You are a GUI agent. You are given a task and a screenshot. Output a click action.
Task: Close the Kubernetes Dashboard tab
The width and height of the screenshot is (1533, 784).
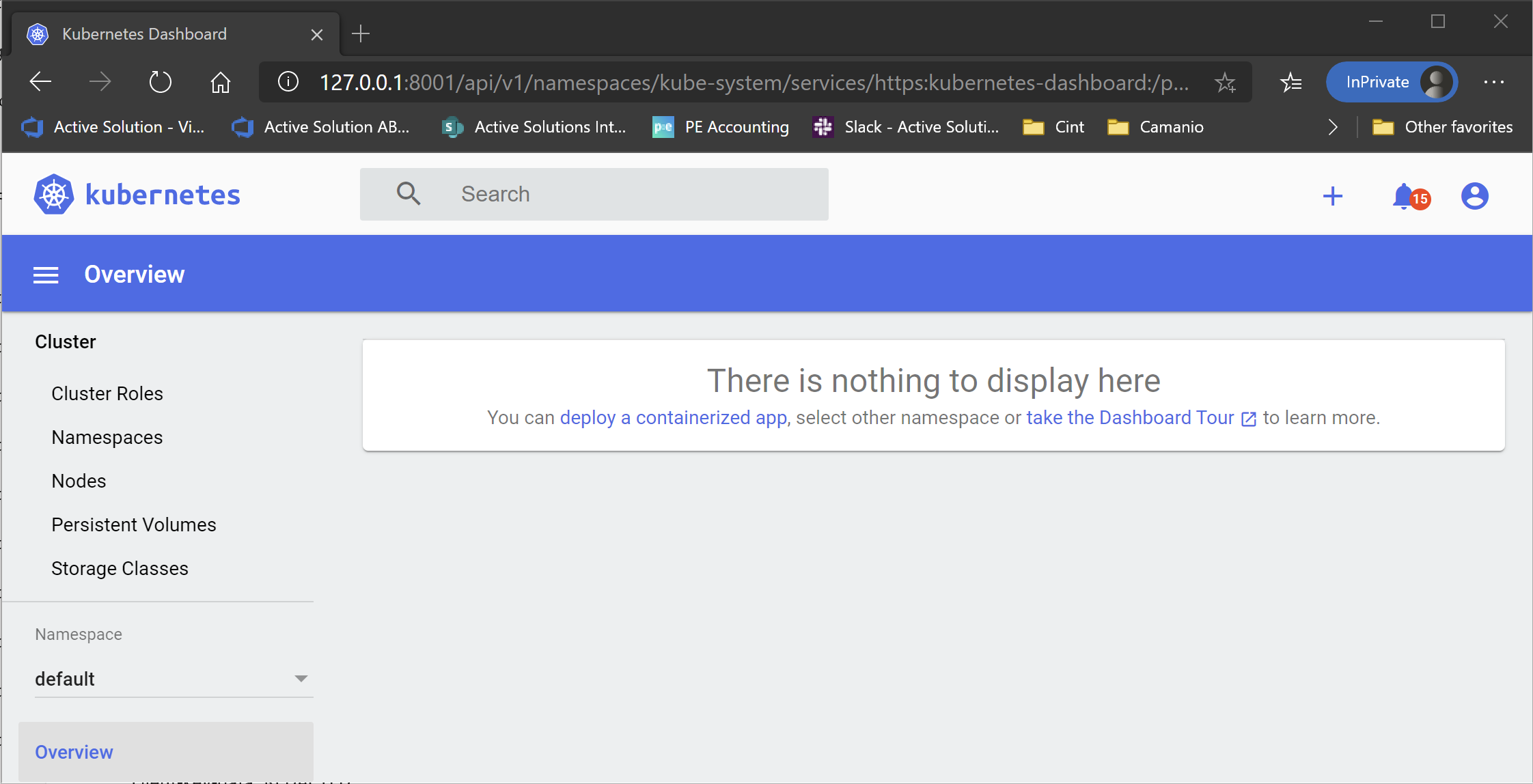pyautogui.click(x=316, y=34)
